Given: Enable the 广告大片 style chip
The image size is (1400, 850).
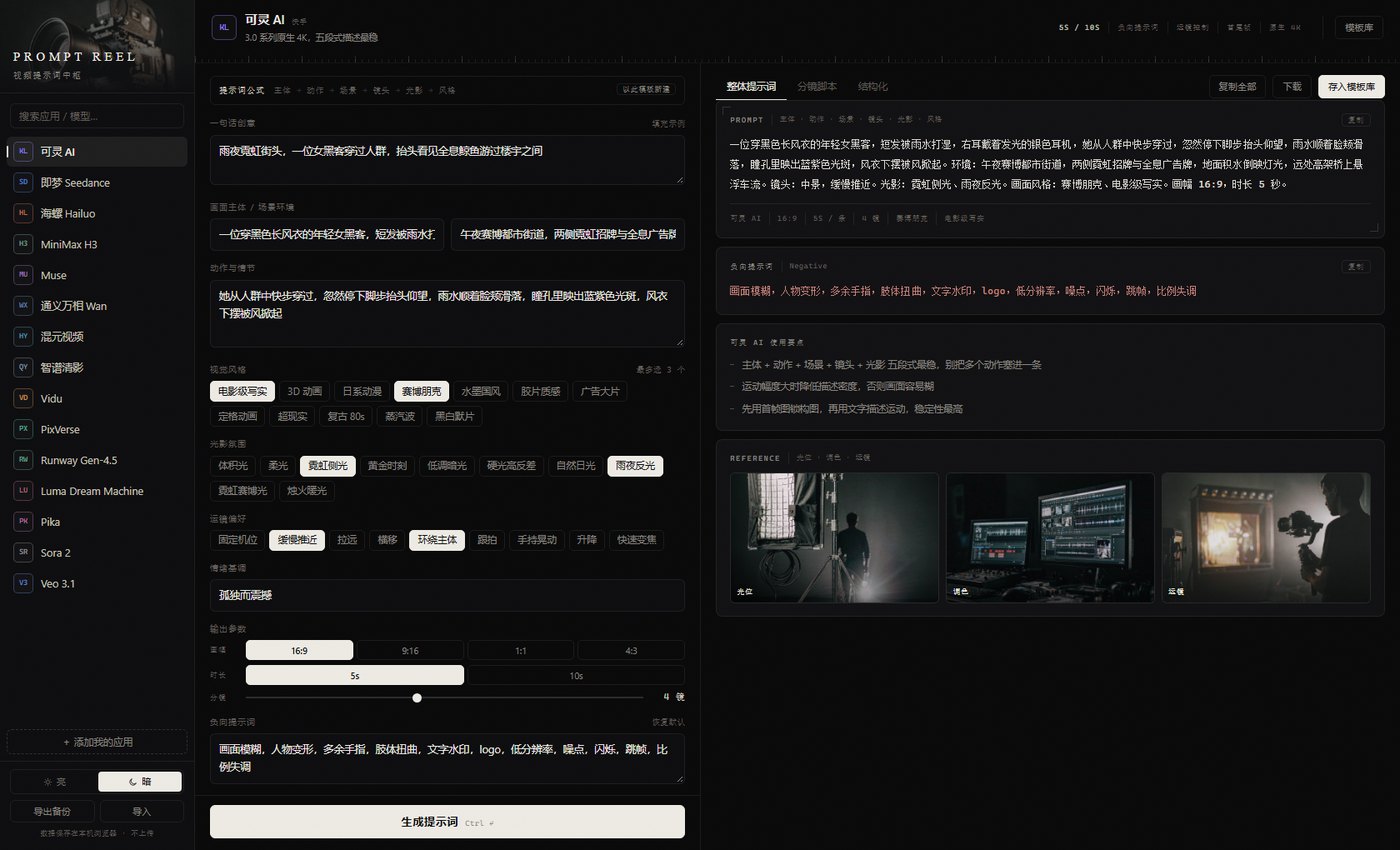Looking at the screenshot, I should coord(602,391).
